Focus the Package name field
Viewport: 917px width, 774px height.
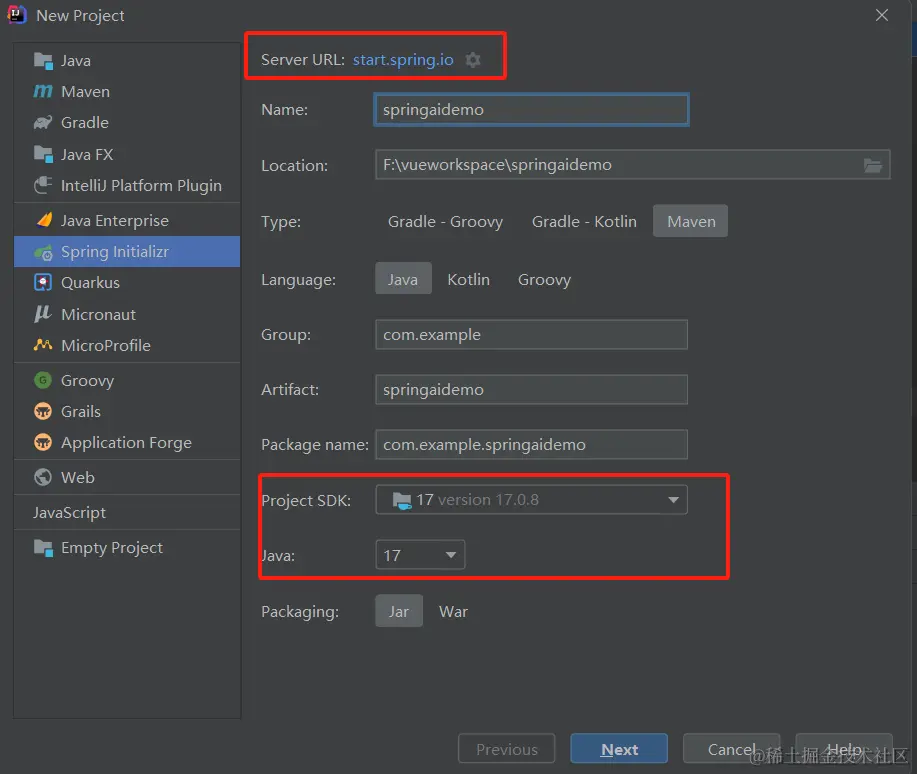point(531,445)
